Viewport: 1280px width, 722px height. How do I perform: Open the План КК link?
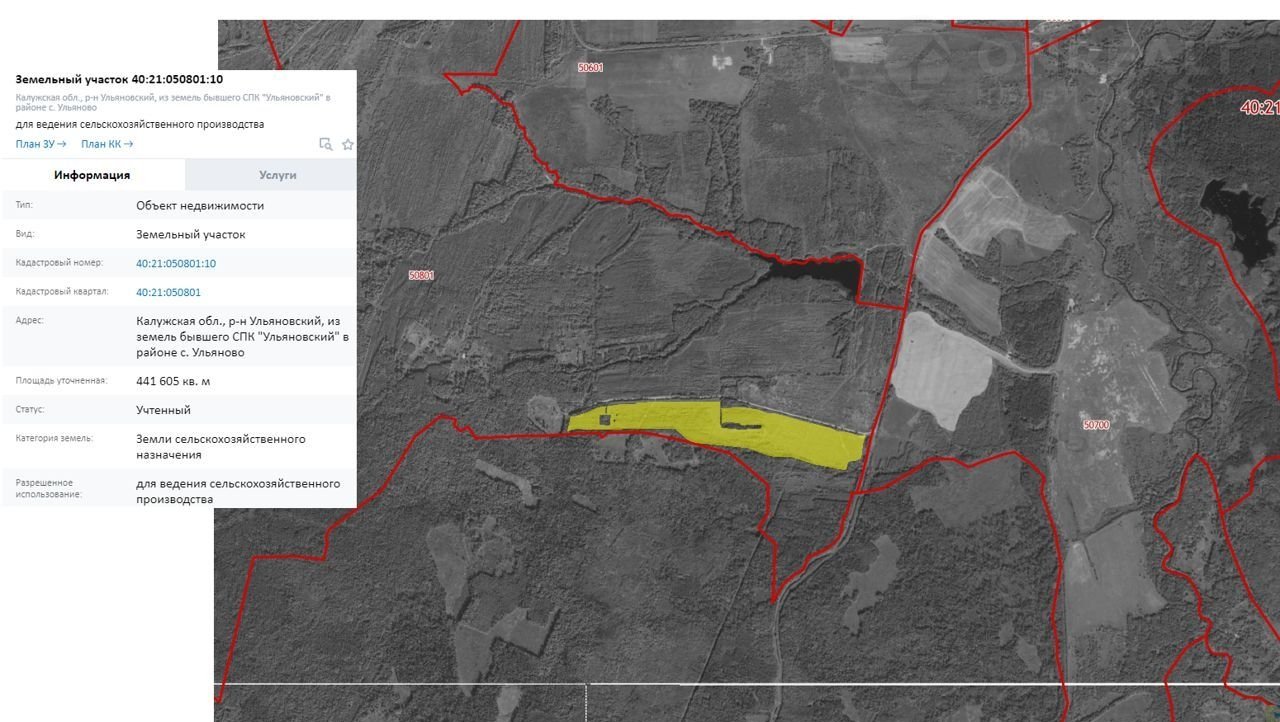(107, 144)
